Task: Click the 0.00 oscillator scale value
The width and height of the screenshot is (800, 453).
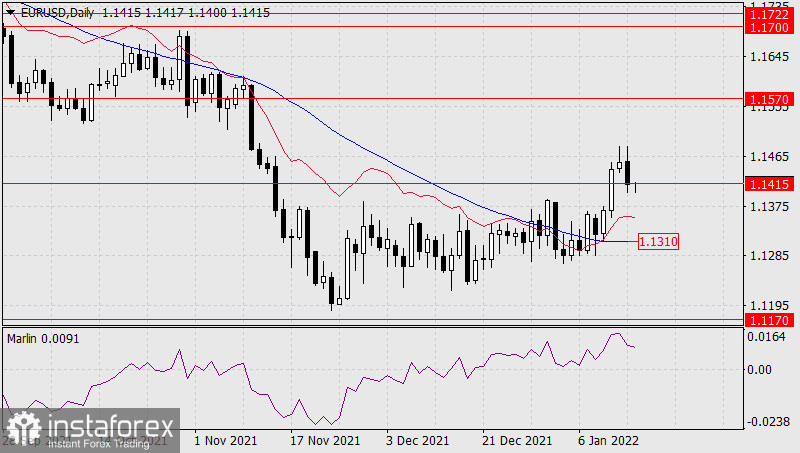Action: coord(759,369)
